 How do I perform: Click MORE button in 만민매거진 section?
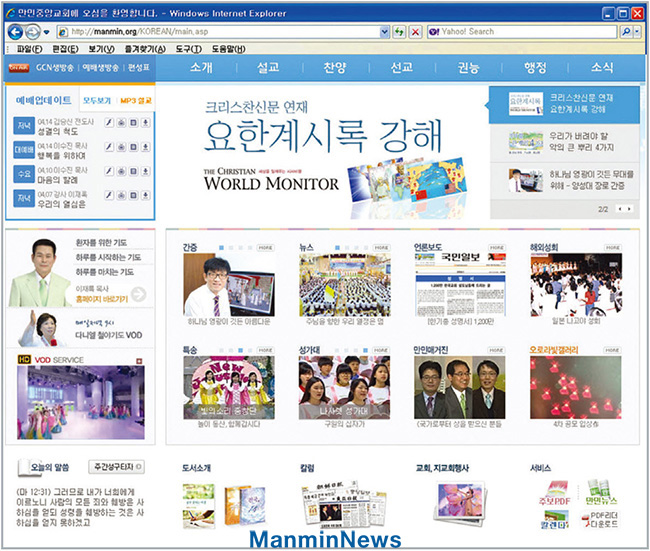496,350
